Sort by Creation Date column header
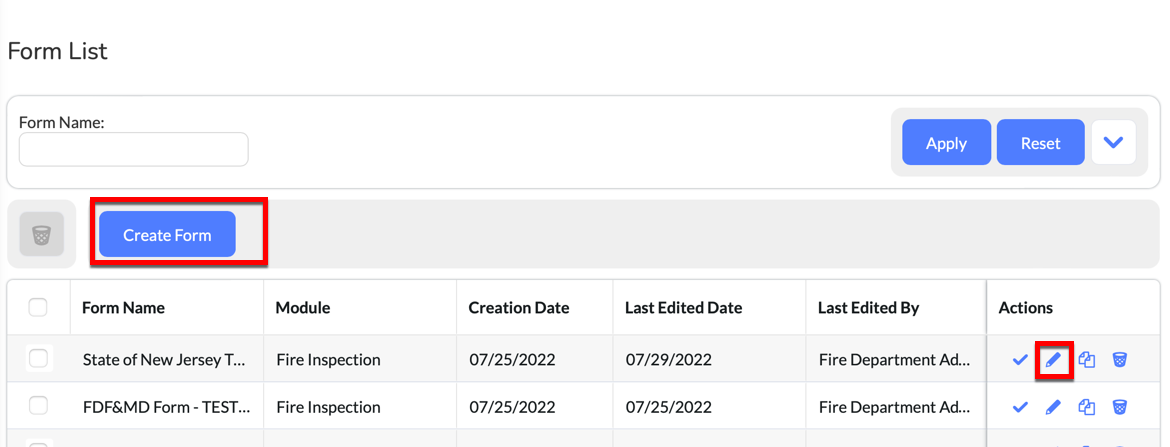 519,307
